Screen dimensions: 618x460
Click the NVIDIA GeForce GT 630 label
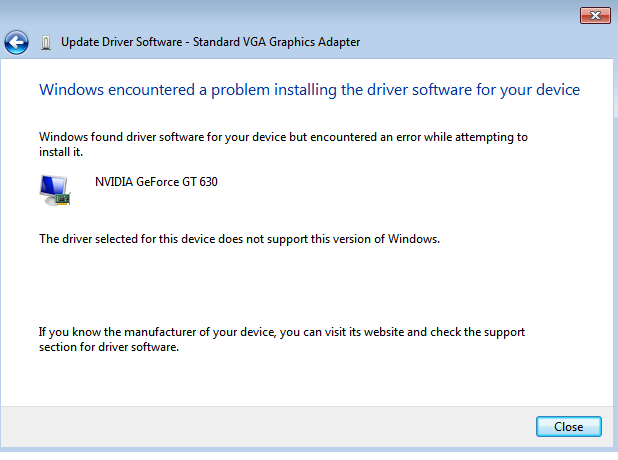tap(156, 182)
